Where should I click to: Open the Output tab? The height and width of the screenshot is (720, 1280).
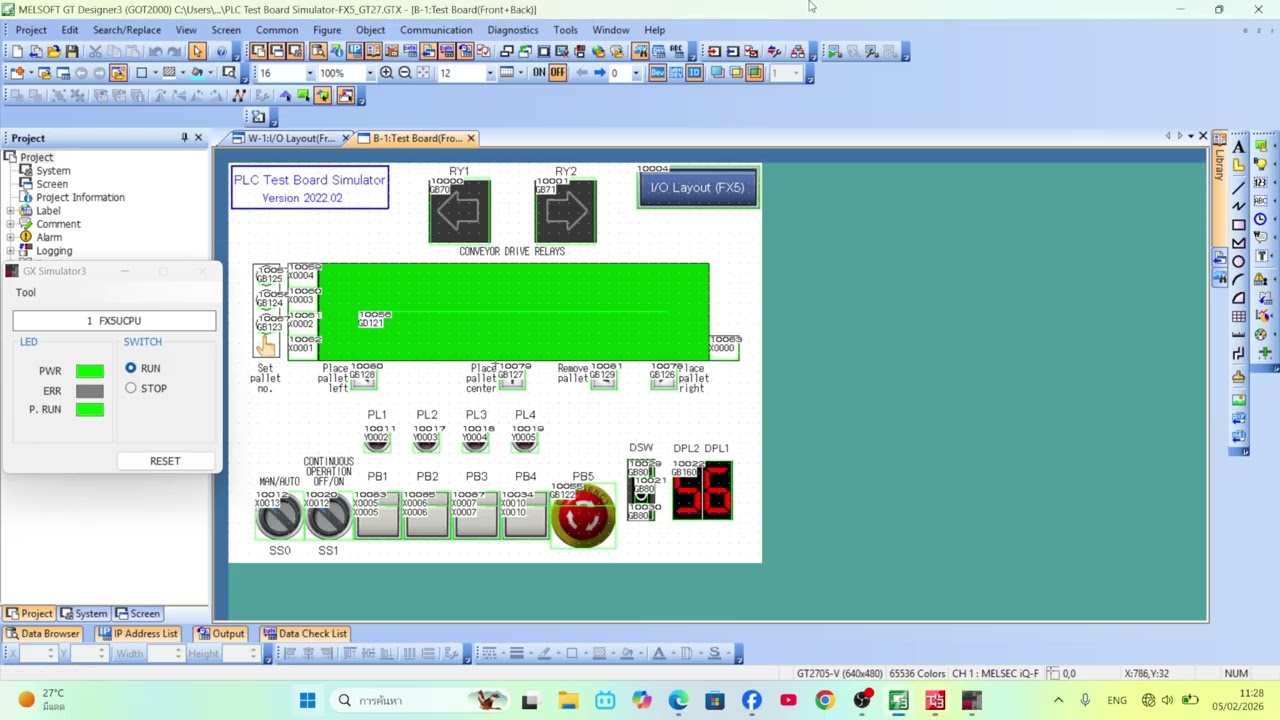[x=221, y=634]
